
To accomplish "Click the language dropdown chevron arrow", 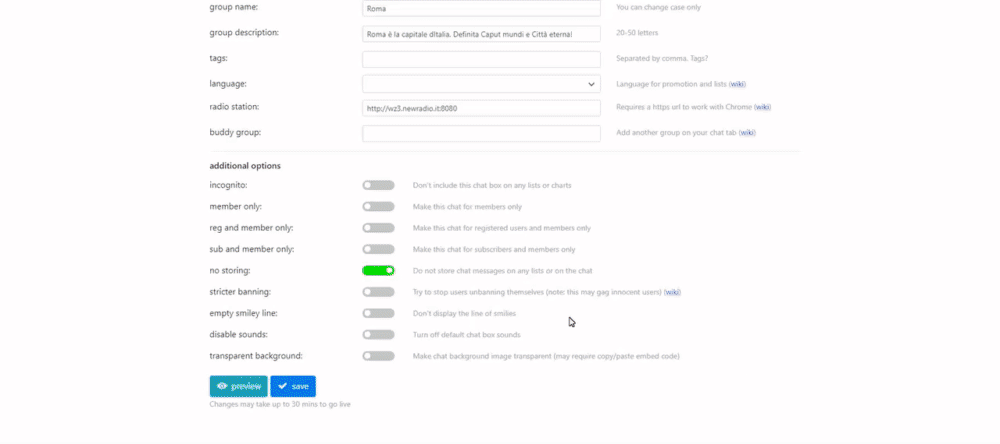I will click(x=591, y=84).
